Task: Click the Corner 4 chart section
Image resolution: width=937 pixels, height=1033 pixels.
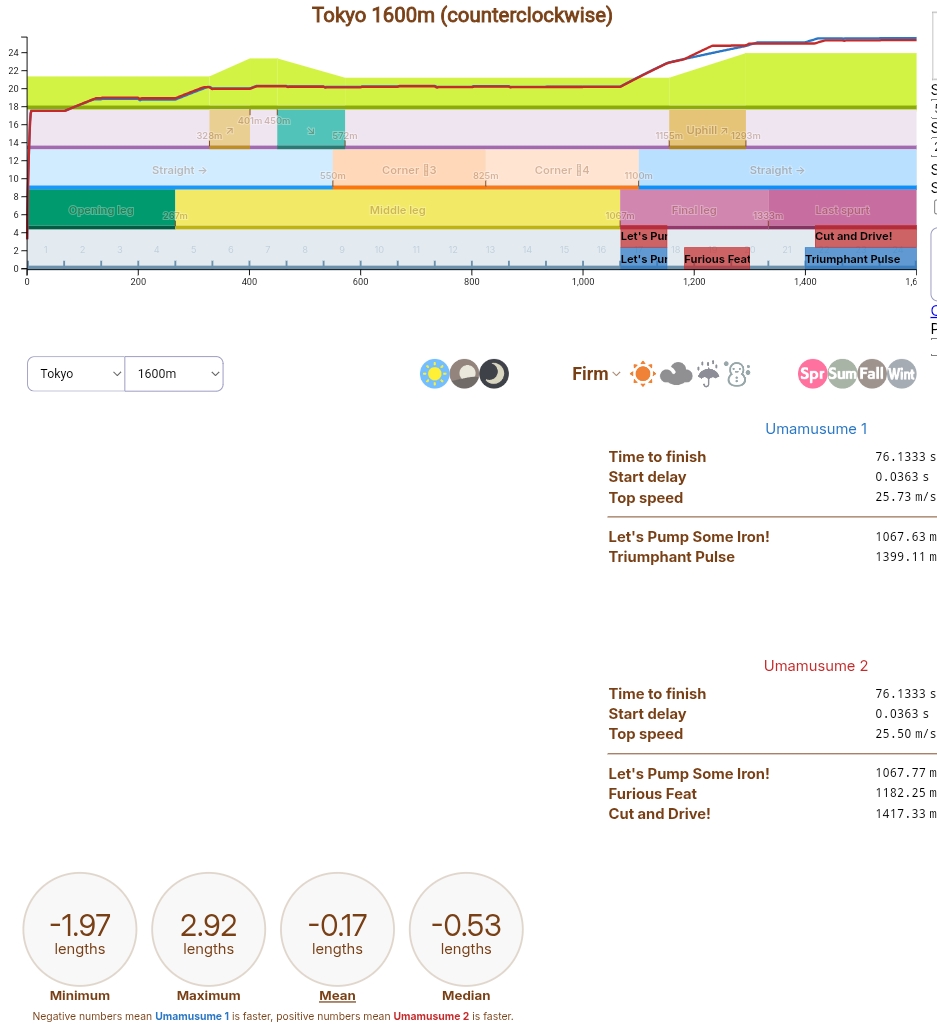Action: point(562,169)
